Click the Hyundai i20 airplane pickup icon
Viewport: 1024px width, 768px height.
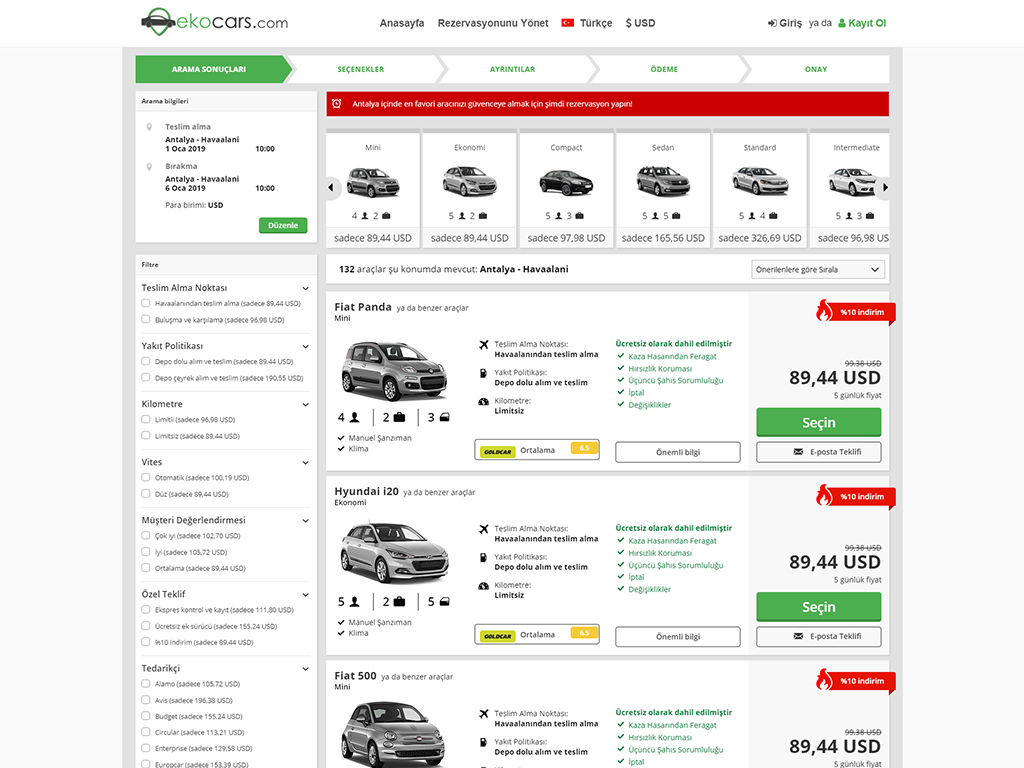point(483,529)
